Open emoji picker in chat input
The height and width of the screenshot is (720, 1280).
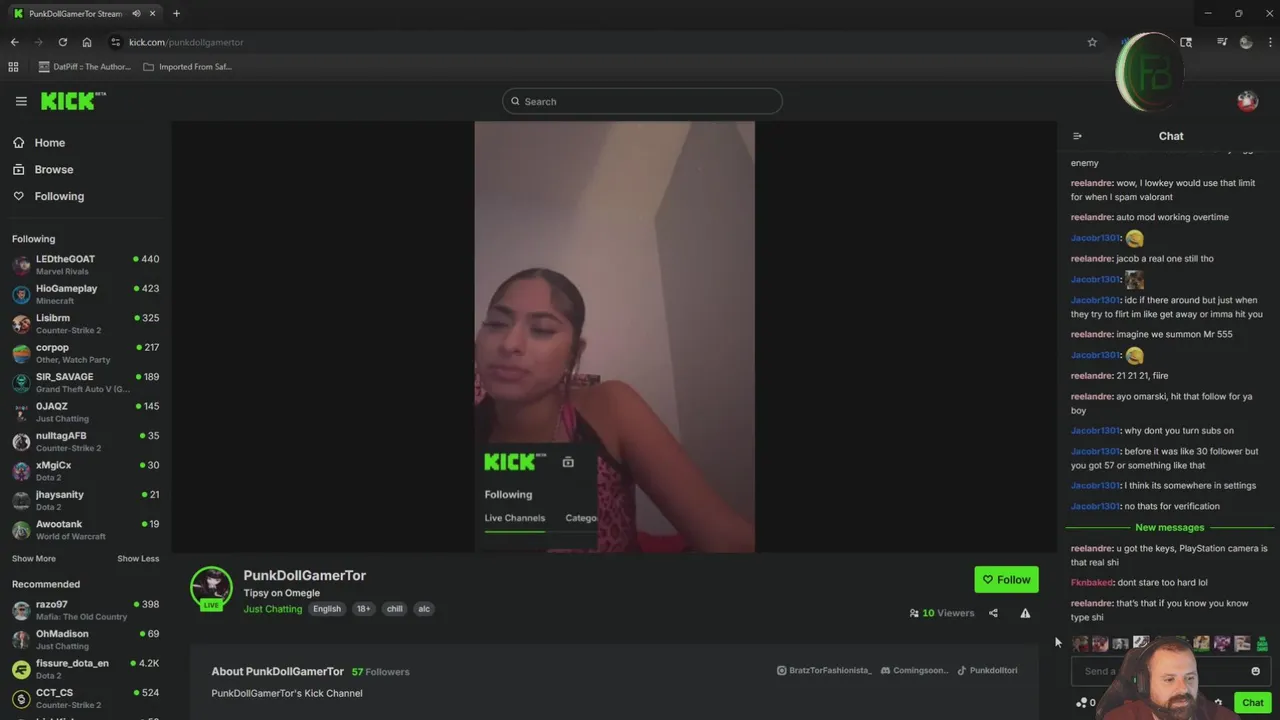click(1255, 671)
